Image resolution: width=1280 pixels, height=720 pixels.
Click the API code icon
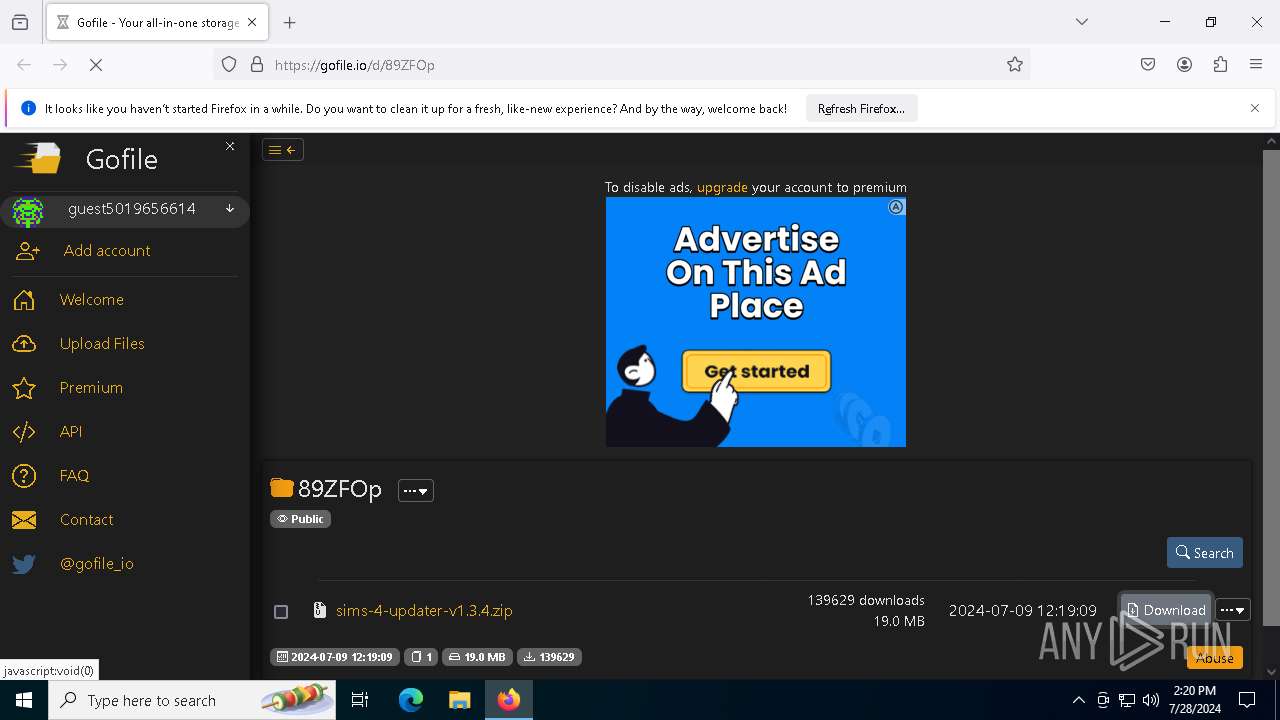24,432
